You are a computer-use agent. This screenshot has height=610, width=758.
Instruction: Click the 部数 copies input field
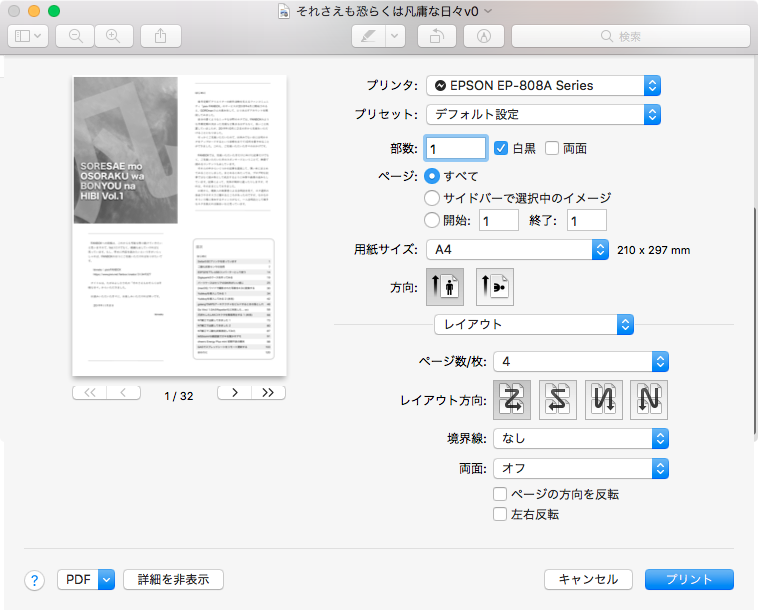[455, 148]
